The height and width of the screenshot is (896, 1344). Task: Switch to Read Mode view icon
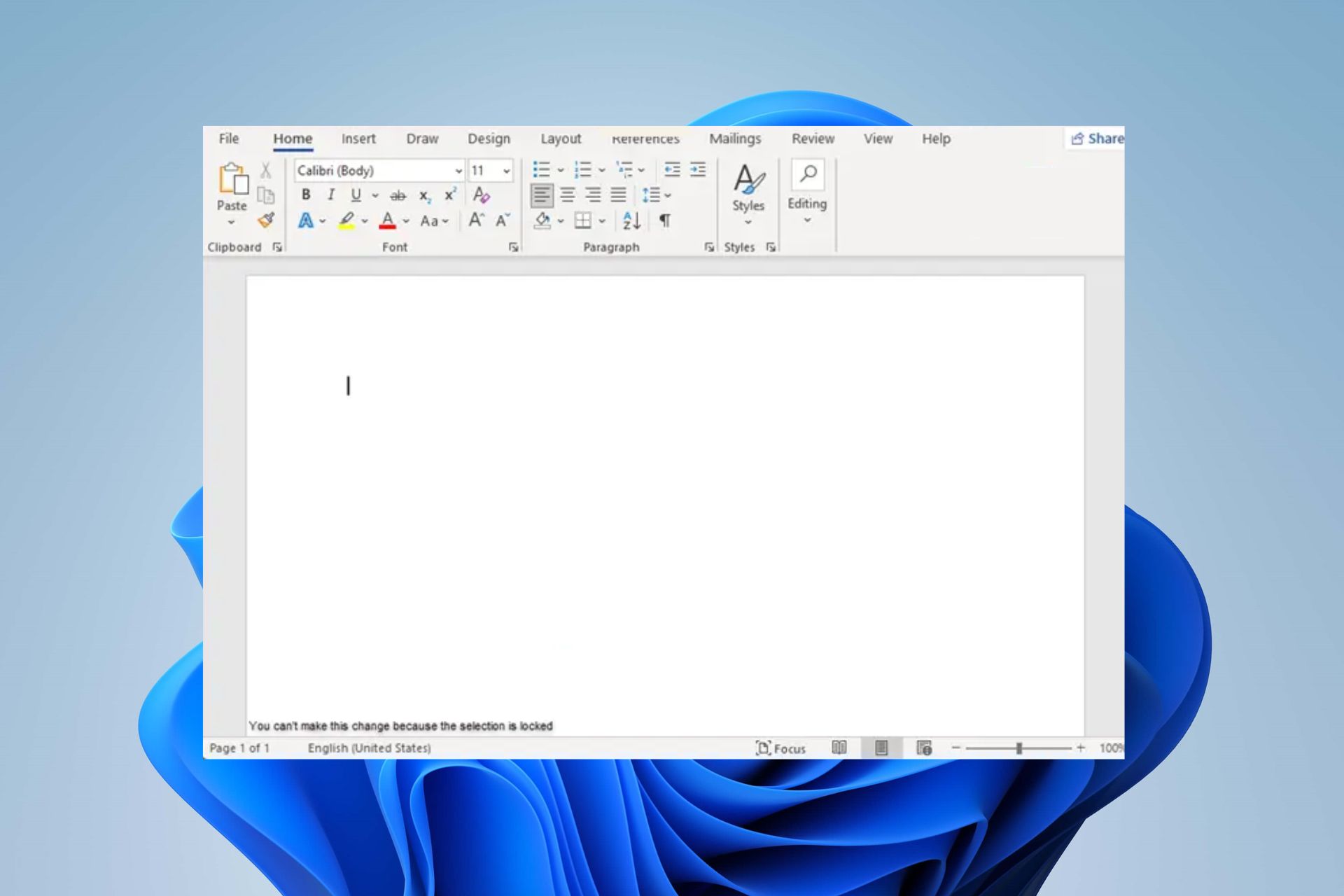pyautogui.click(x=839, y=748)
